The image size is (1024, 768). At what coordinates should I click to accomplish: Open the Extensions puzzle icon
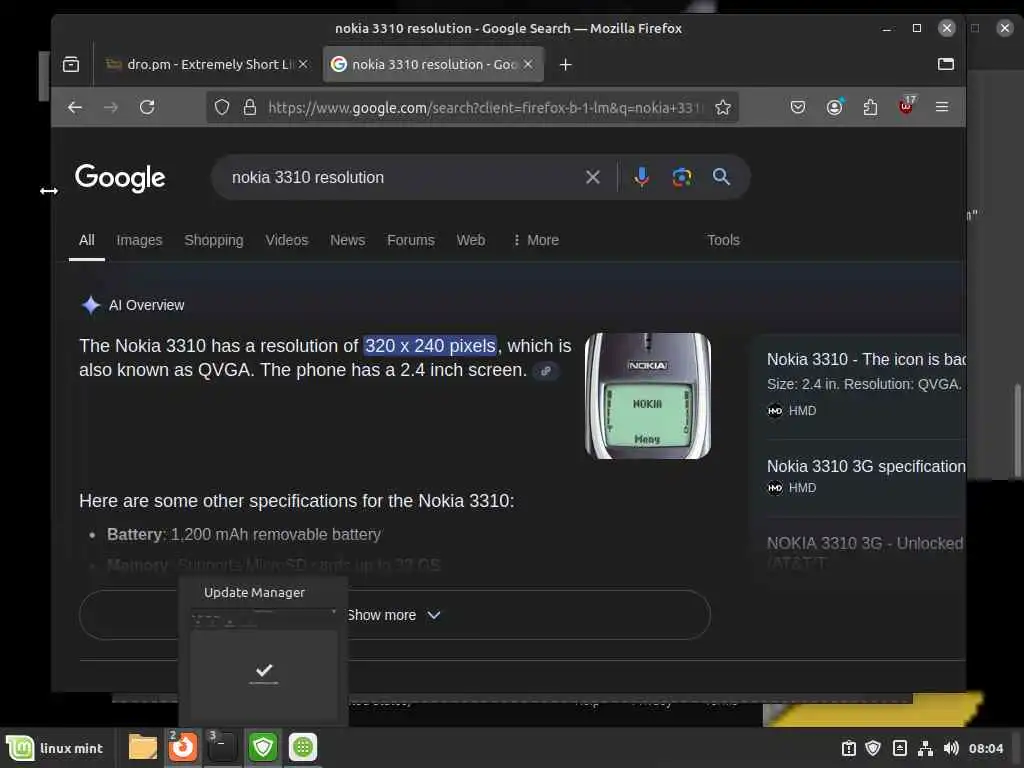pyautogui.click(x=871, y=107)
